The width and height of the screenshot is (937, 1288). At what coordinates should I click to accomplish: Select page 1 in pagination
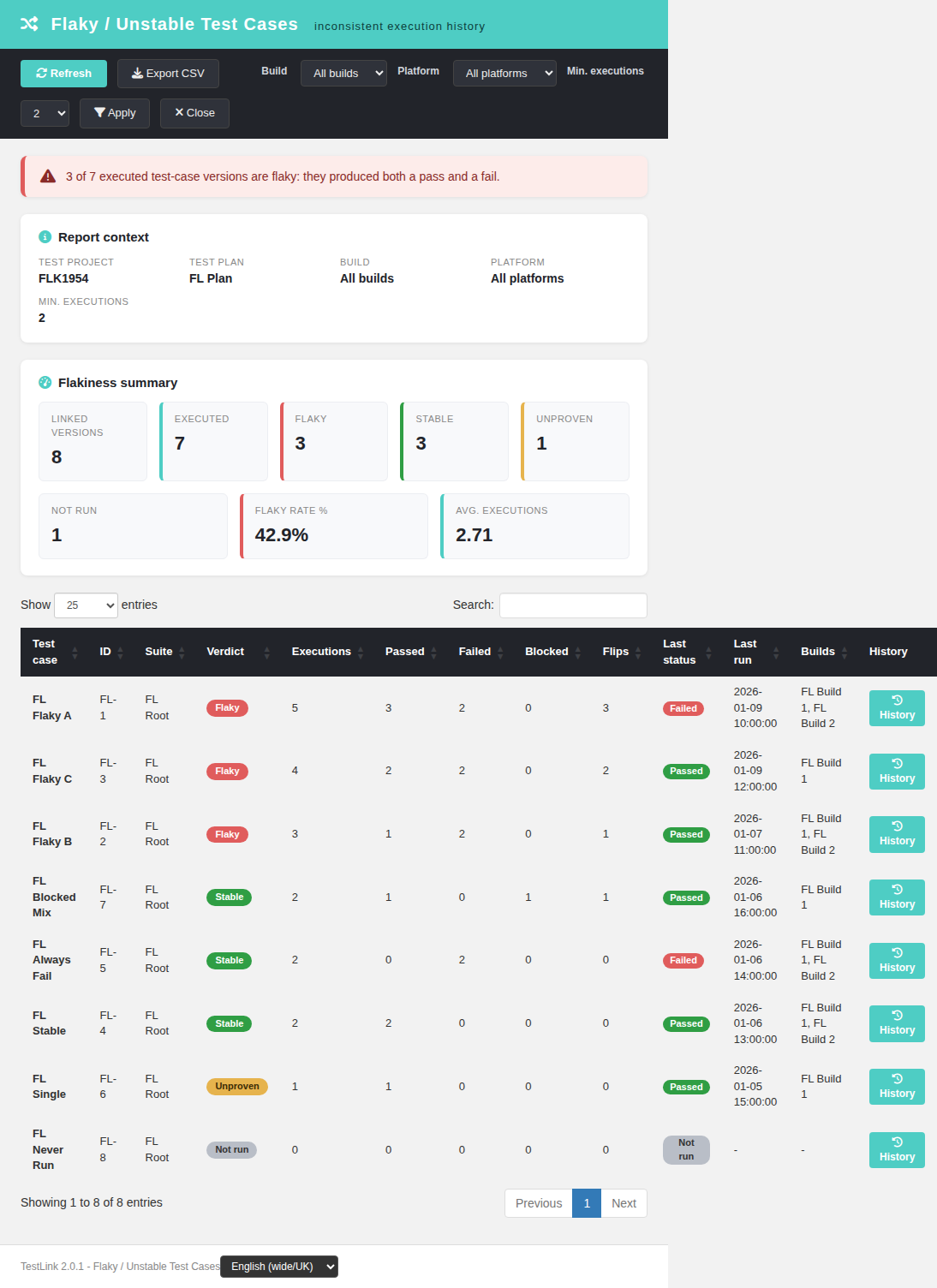tap(587, 1203)
